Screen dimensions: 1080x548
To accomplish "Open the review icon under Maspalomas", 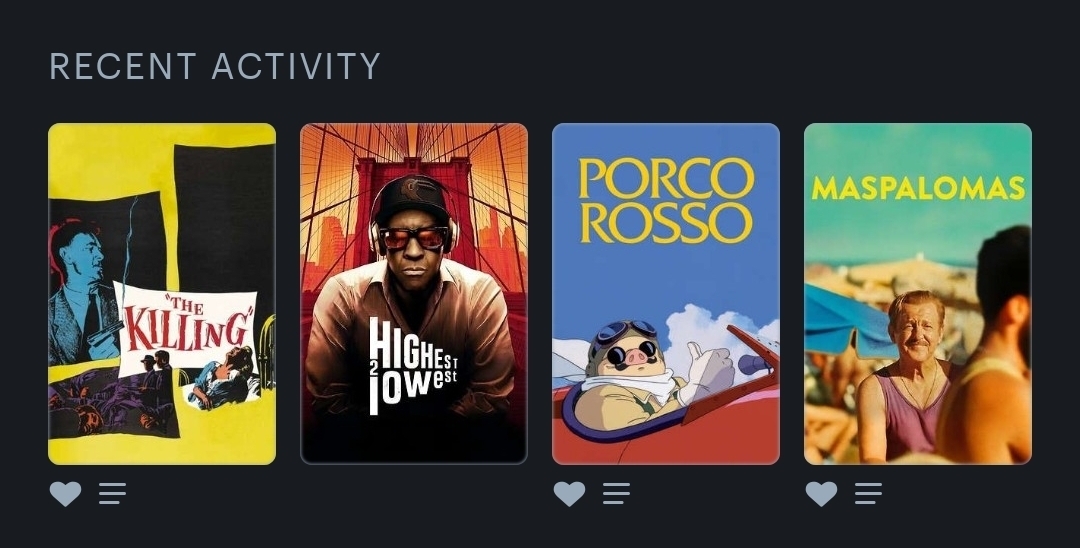I will coord(869,494).
